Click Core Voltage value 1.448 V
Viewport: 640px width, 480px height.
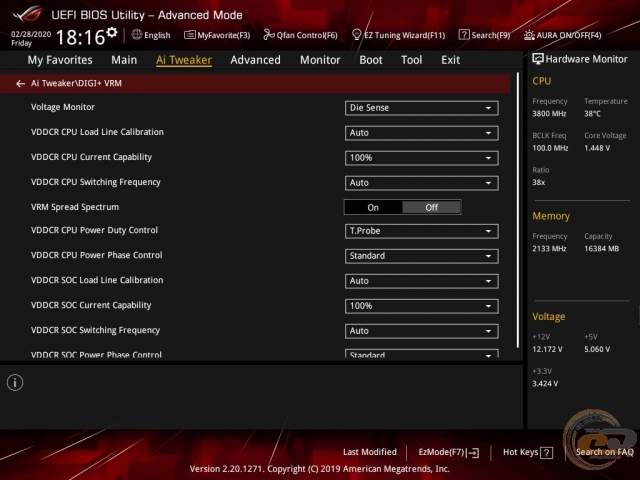(x=597, y=148)
